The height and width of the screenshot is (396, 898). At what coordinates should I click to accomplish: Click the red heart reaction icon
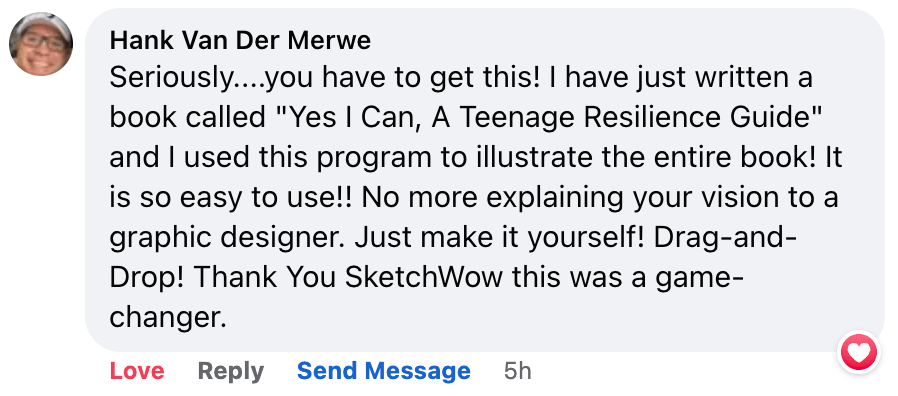point(858,352)
